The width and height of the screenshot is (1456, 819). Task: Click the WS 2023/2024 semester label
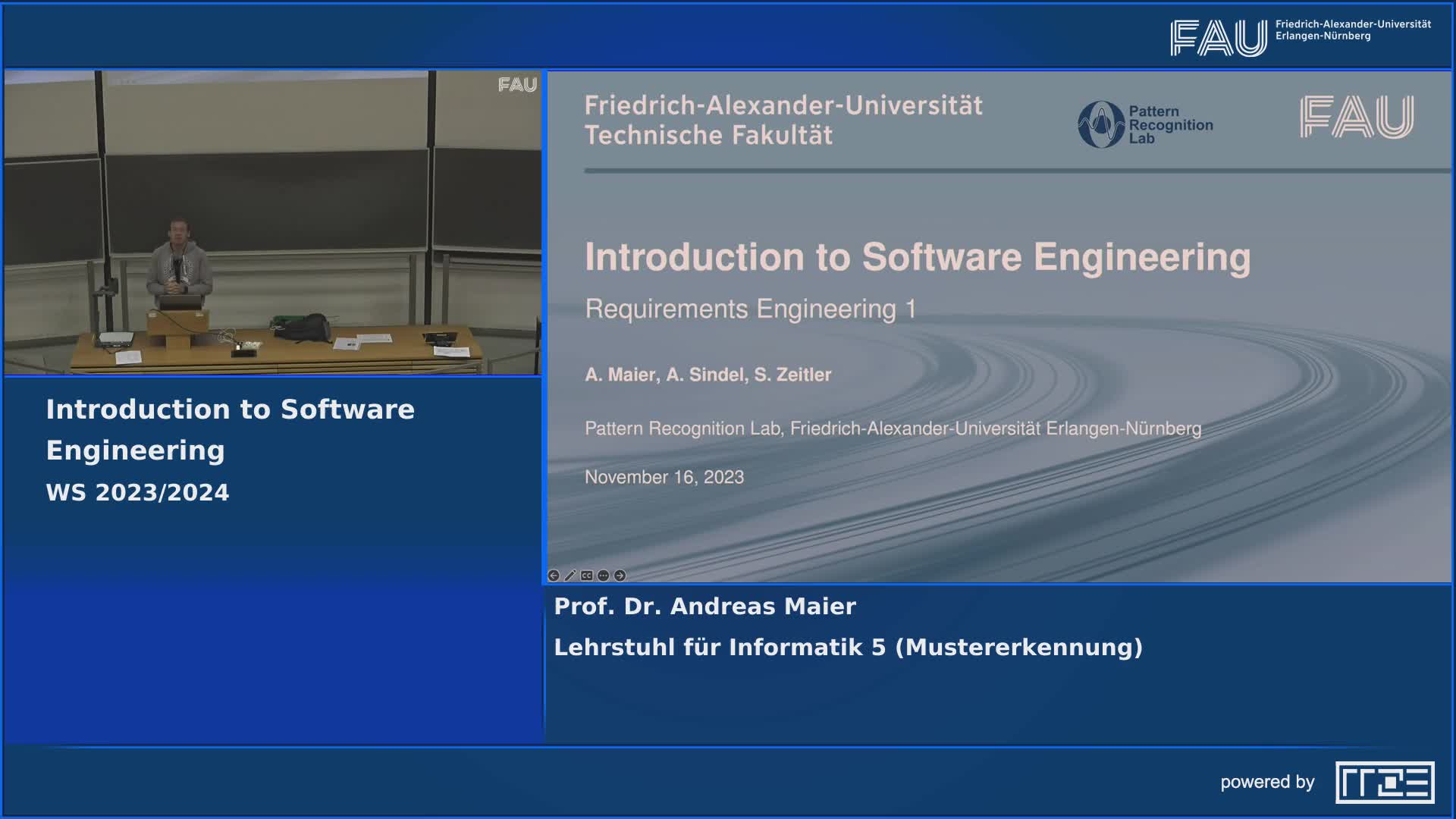pos(137,492)
